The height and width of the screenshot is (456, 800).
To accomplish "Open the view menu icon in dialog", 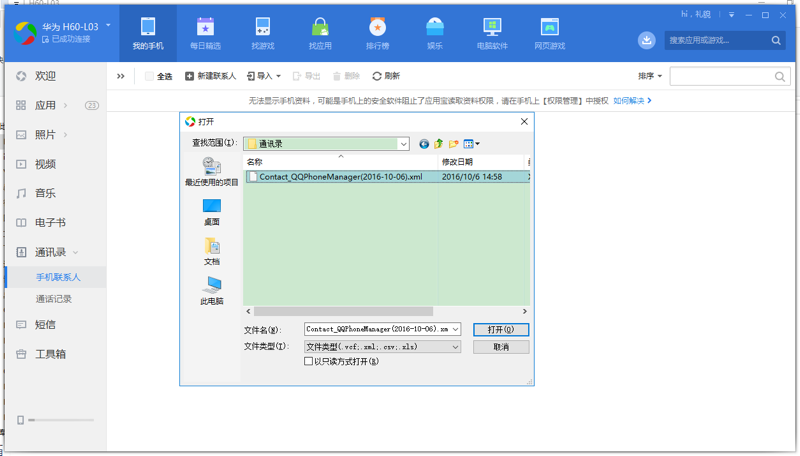I will point(471,144).
